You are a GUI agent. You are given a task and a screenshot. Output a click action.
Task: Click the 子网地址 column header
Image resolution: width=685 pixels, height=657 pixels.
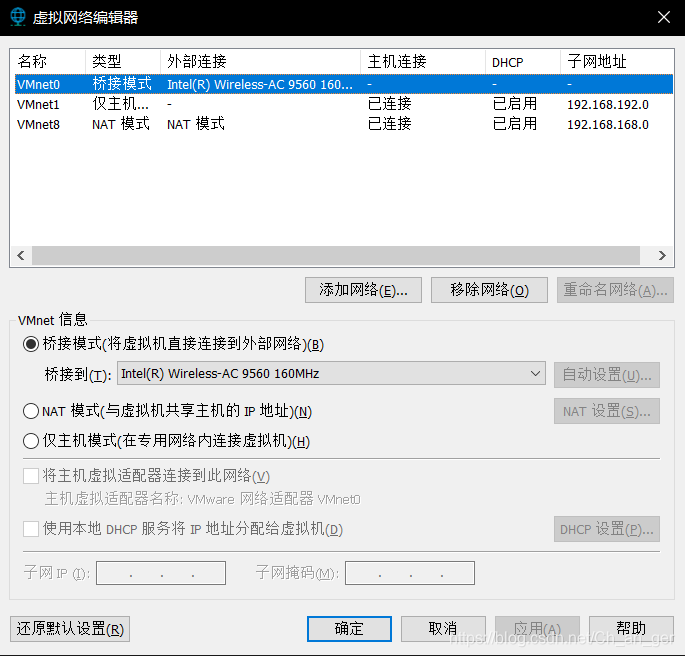coord(617,62)
